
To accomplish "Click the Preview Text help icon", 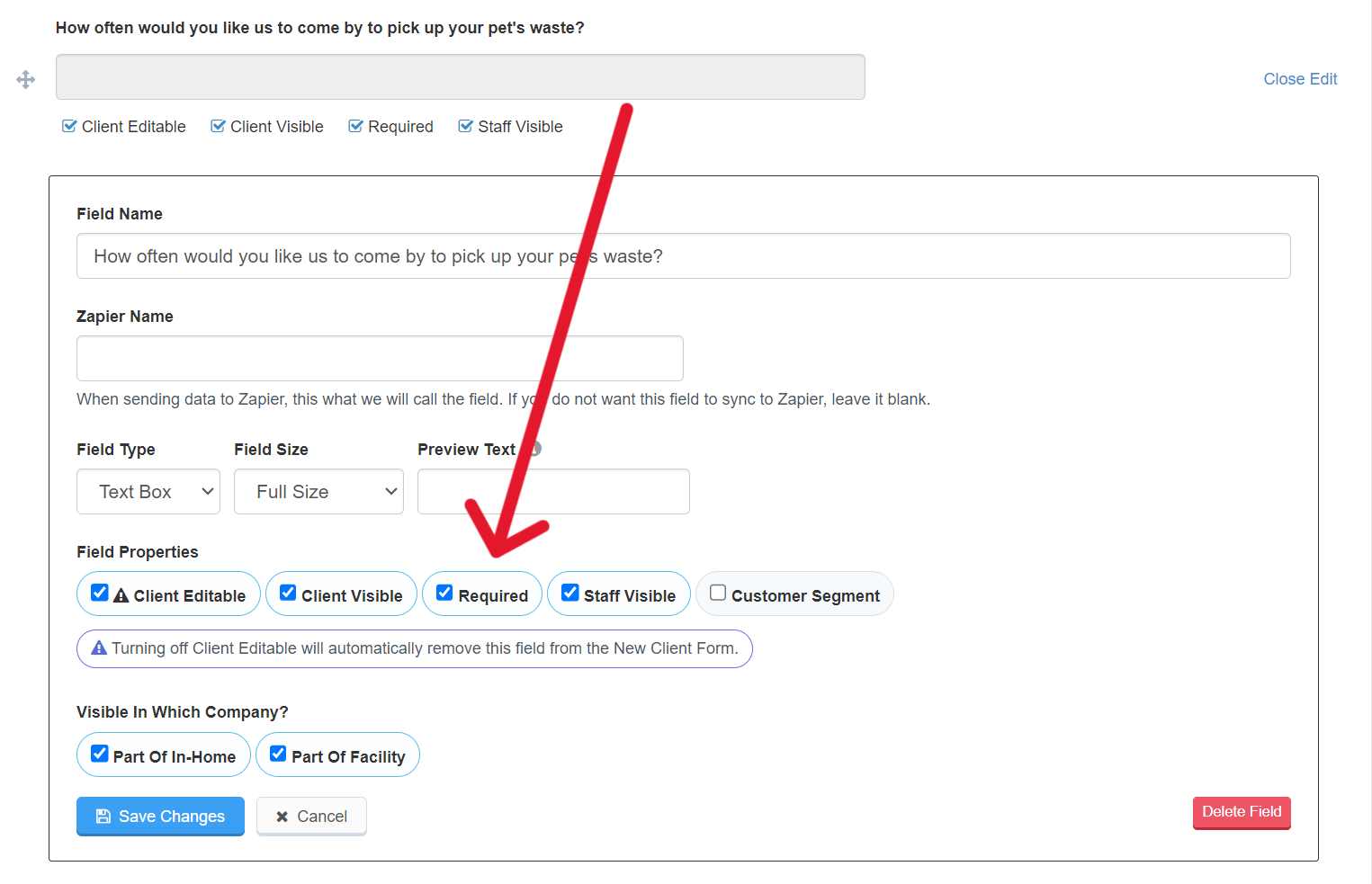I will point(535,449).
